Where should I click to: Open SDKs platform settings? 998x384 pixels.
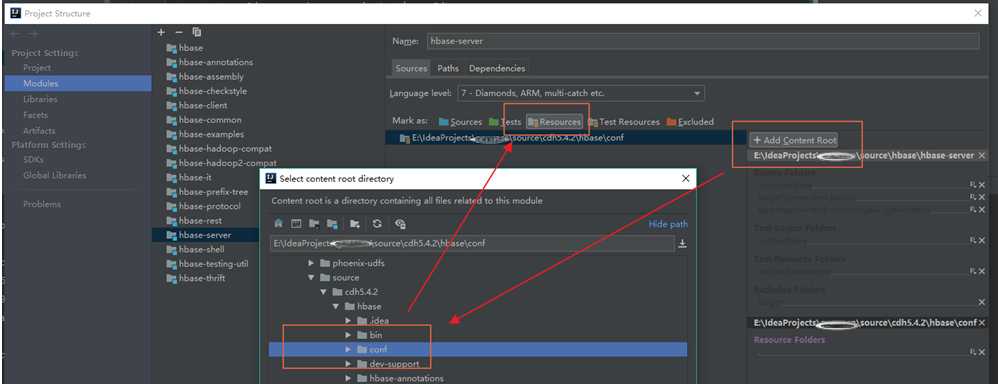click(32, 159)
